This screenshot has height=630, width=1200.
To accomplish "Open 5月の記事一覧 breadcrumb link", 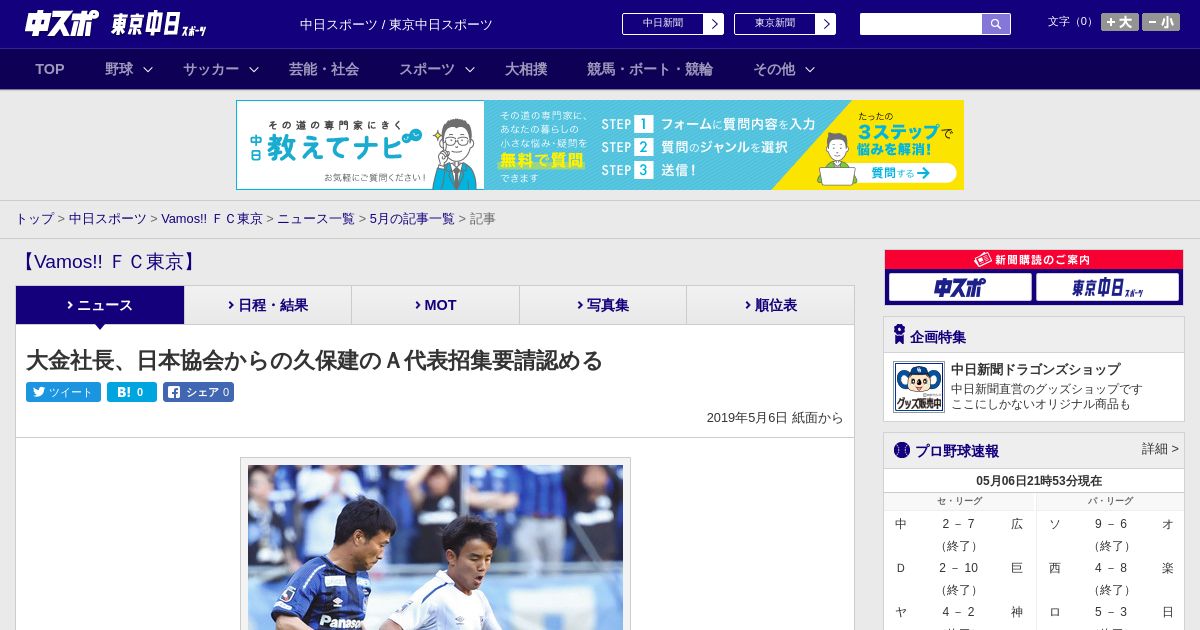I will click(412, 219).
